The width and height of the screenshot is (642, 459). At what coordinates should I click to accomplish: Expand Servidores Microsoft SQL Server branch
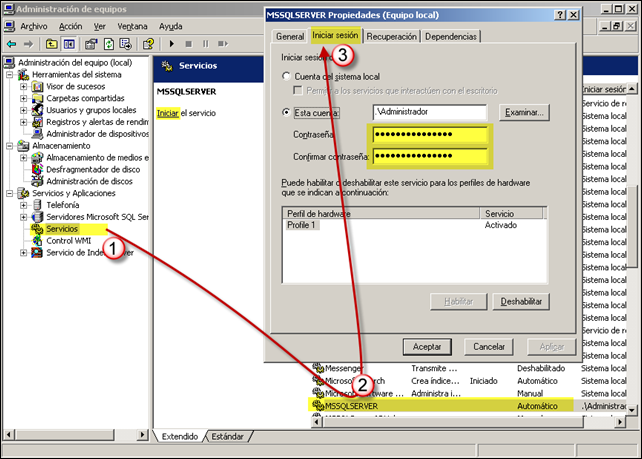tap(23, 217)
